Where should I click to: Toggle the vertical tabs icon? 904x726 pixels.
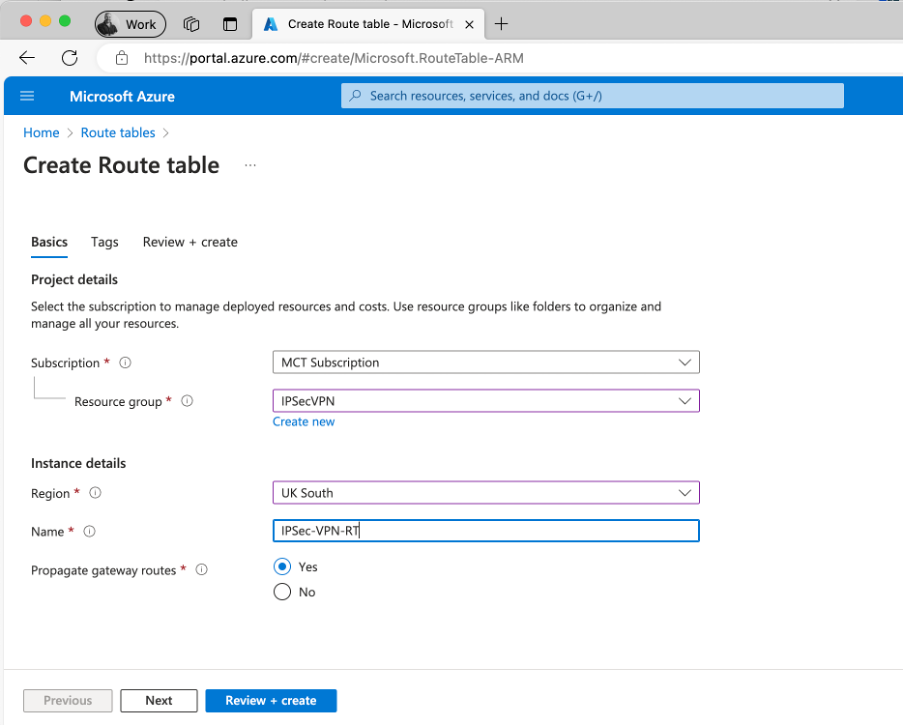231,24
